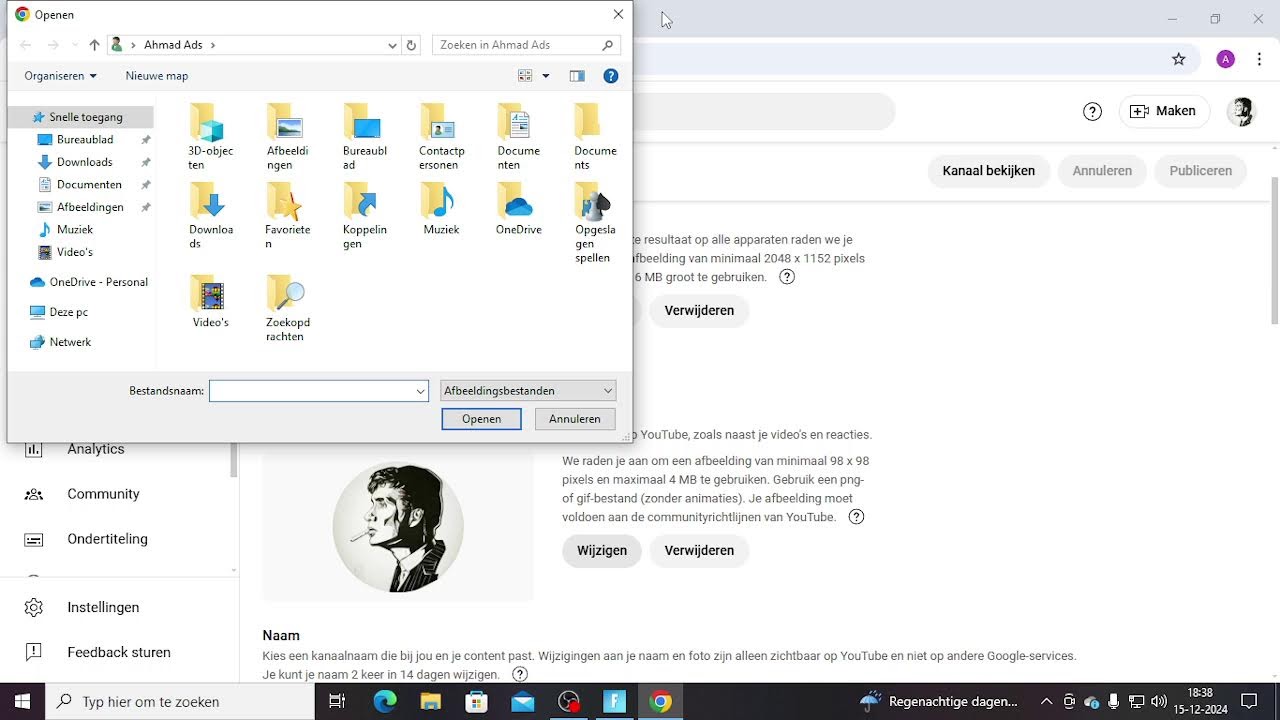Click the YouTube Studio page vertical scrollbar
The height and width of the screenshot is (720, 1280).
(x=1274, y=250)
